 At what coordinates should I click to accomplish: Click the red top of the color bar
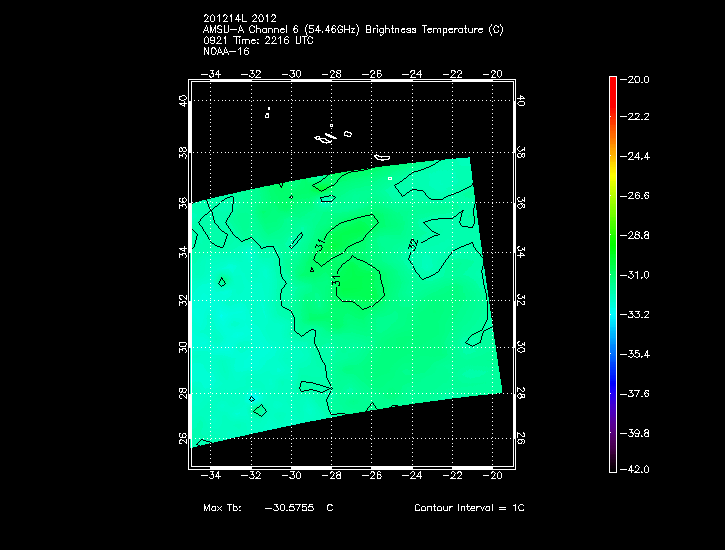[x=612, y=84]
